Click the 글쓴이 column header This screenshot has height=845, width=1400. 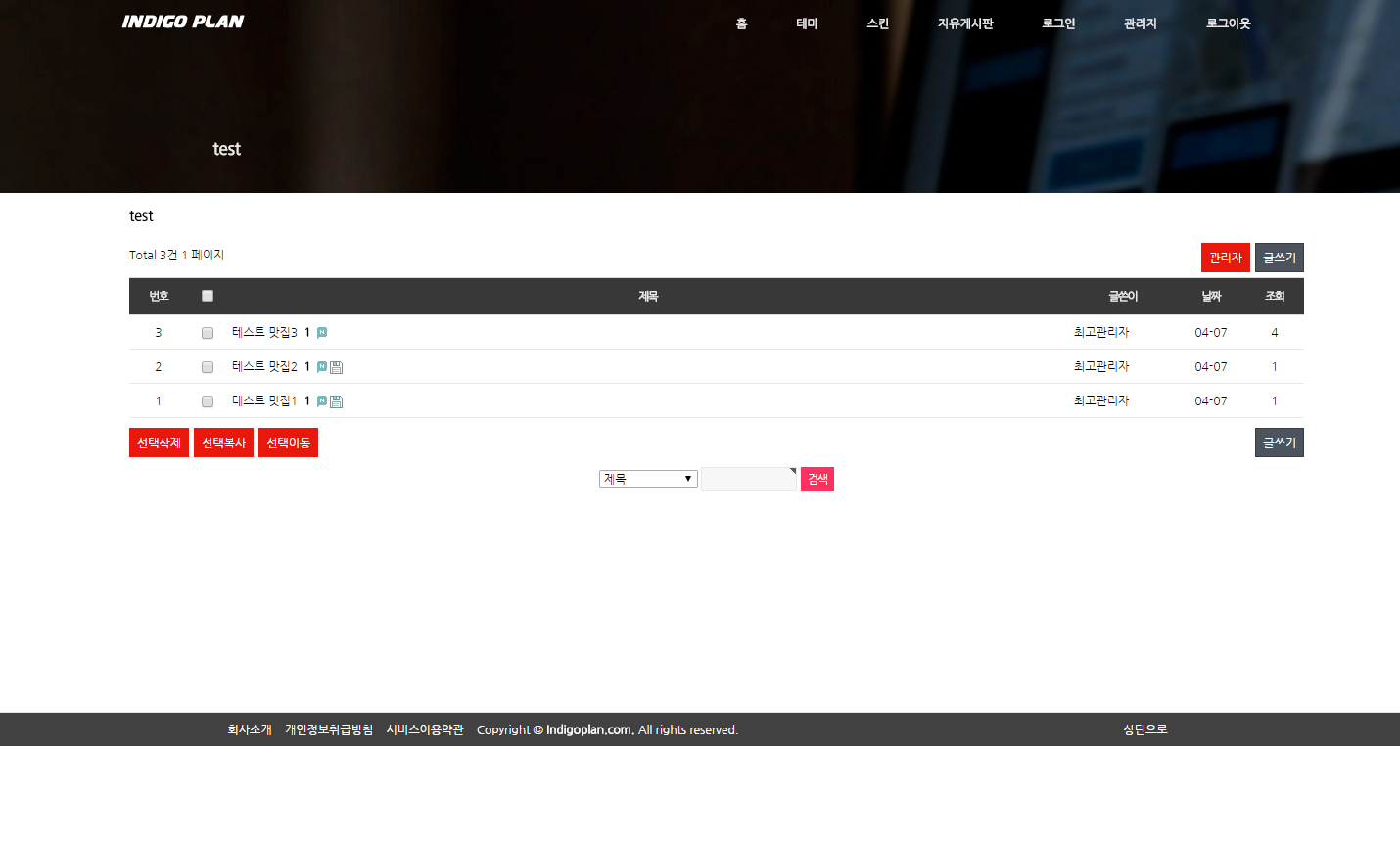(1123, 296)
